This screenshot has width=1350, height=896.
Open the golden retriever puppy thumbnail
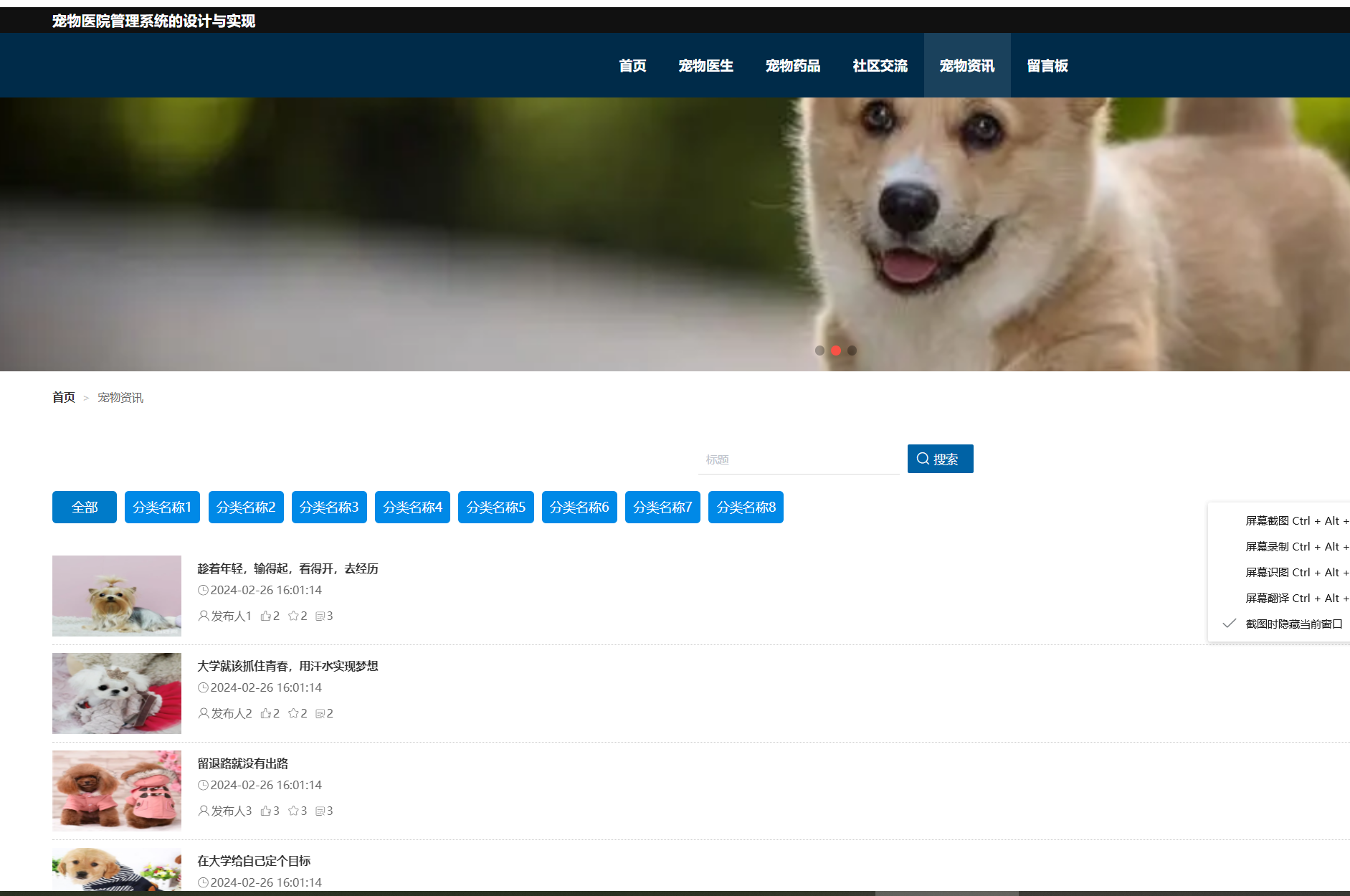coord(117,869)
